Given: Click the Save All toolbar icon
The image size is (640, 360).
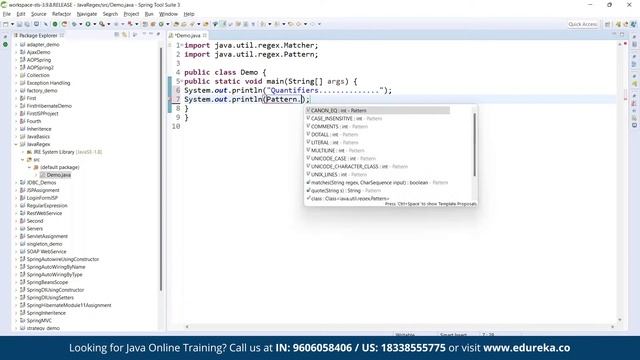Looking at the screenshot, I should (x=27, y=24).
